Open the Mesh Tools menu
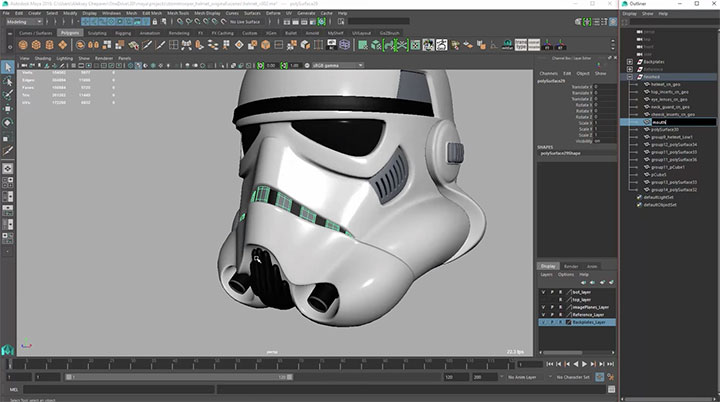Image resolution: width=720 pixels, height=402 pixels. pyautogui.click(x=178, y=13)
